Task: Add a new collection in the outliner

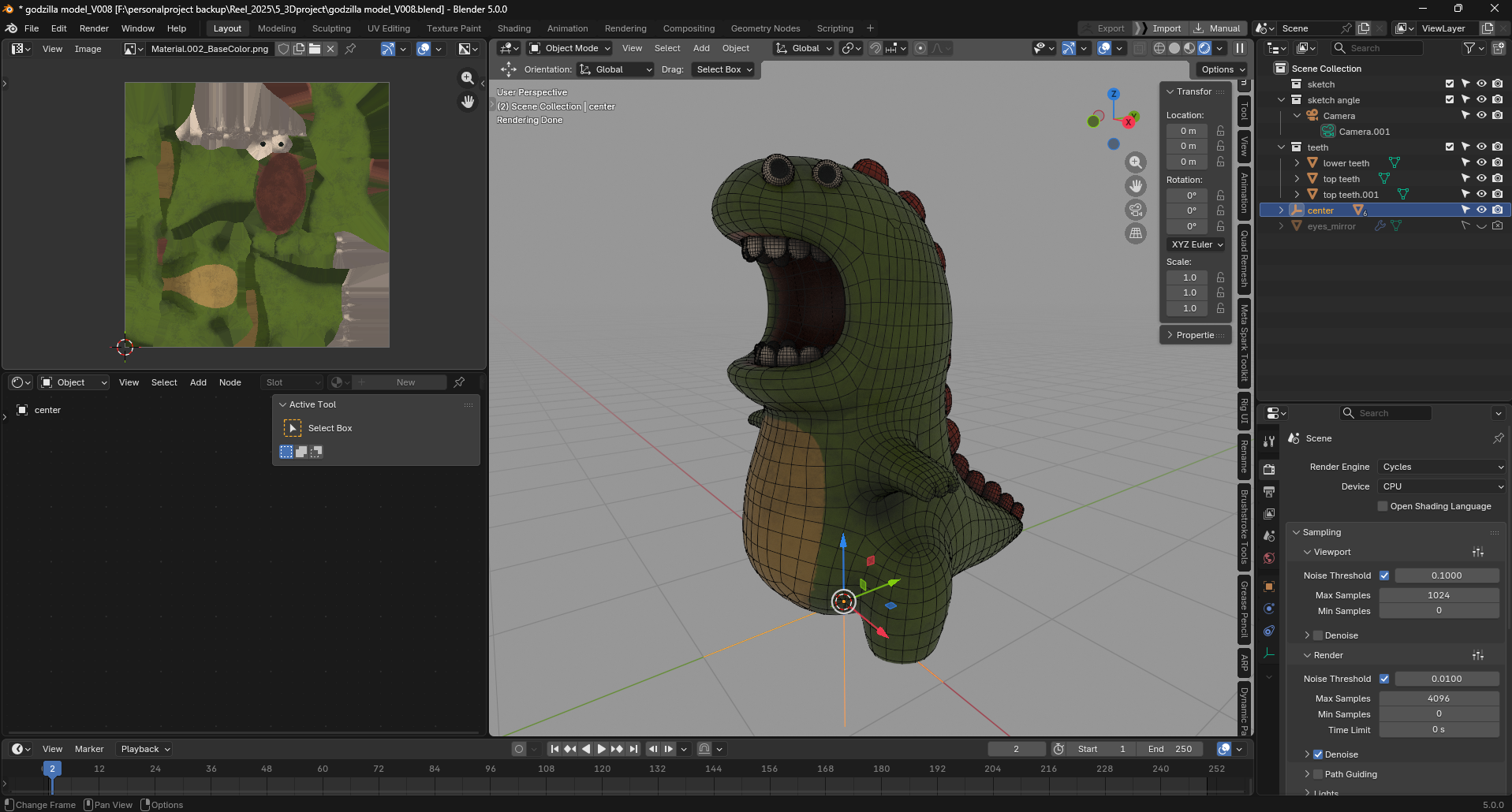Action: point(1498,48)
